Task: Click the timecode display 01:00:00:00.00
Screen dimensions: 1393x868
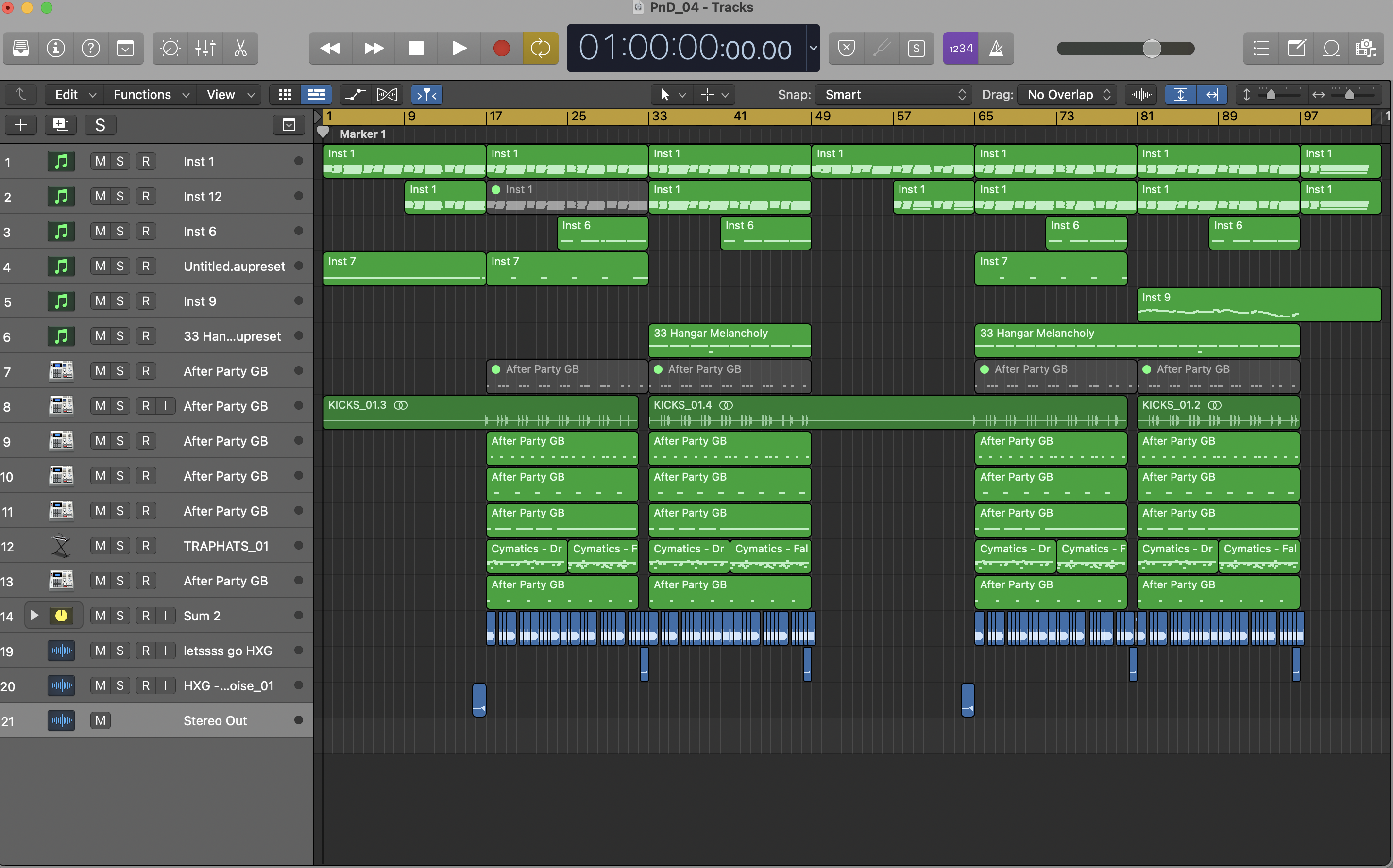Action: tap(685, 48)
